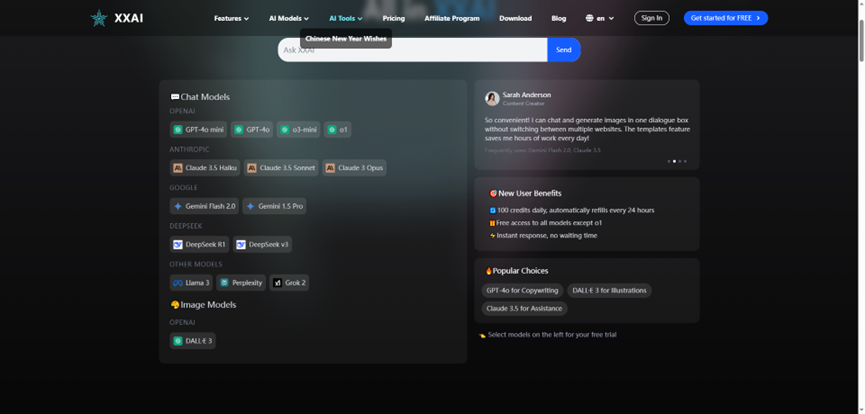865x414 pixels.
Task: Select the DeepSeek v3 model
Action: point(262,244)
